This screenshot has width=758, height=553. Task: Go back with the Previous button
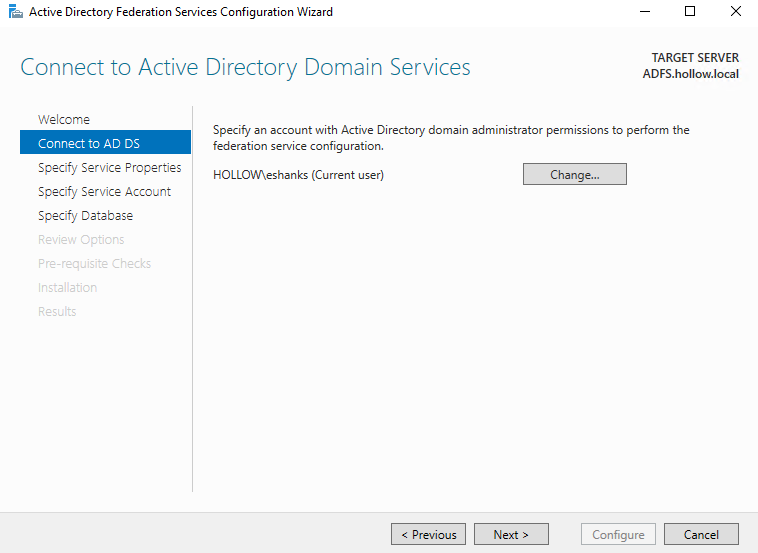click(x=428, y=535)
